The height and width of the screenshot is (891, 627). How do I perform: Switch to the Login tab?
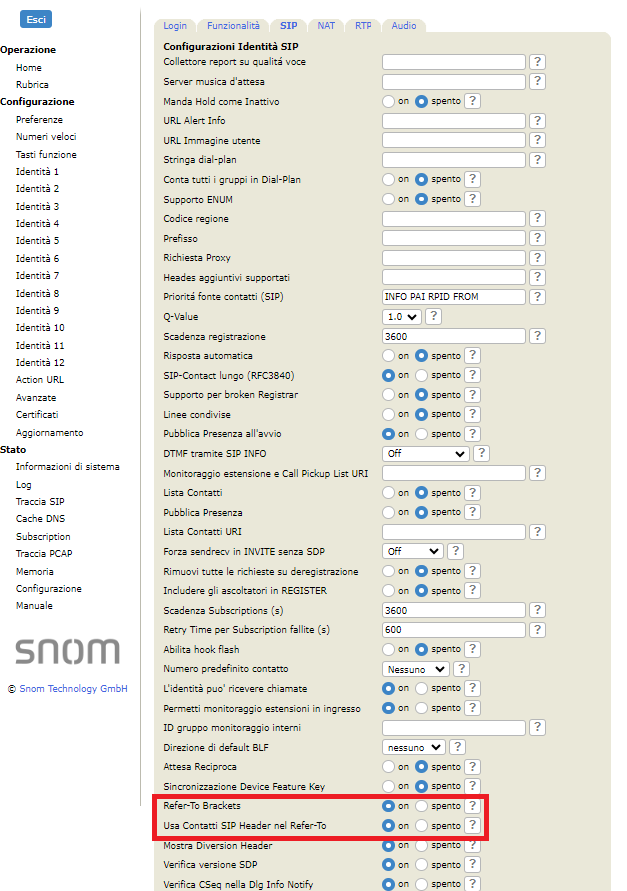pos(175,26)
